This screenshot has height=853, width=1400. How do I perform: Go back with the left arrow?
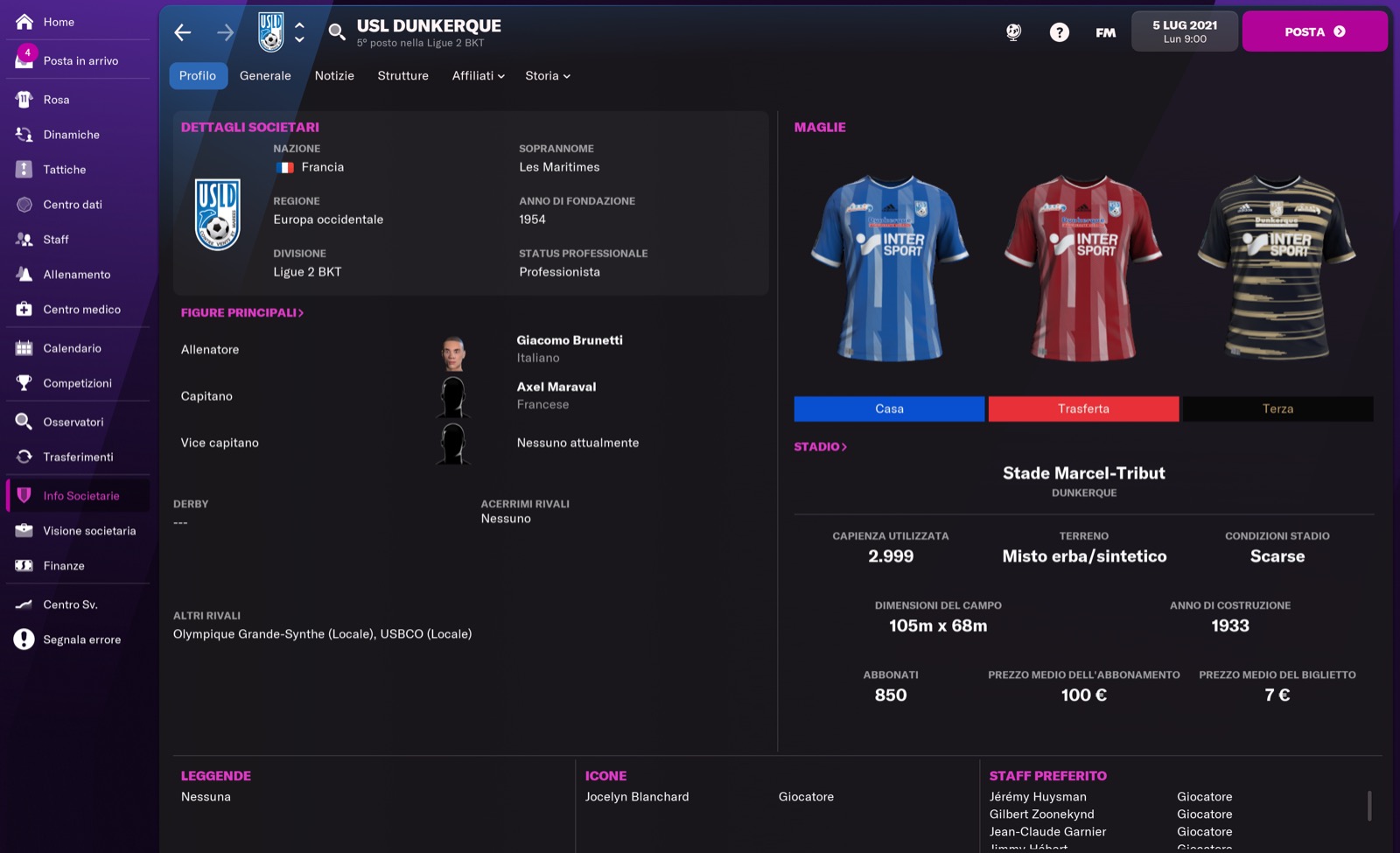[182, 32]
